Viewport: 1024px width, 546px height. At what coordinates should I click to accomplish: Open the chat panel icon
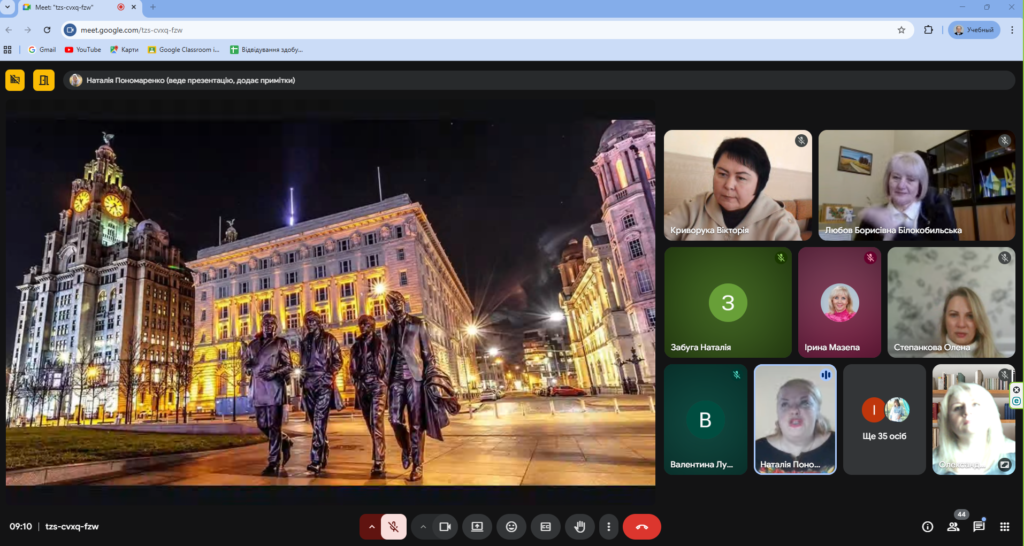pos(979,526)
